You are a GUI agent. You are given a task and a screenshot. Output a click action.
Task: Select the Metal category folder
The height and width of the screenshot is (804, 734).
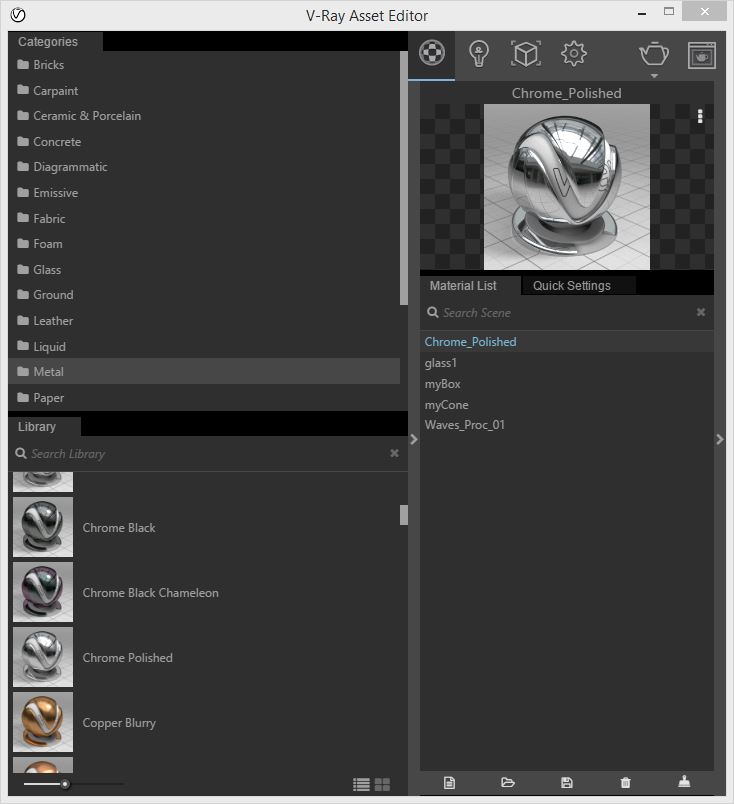click(x=204, y=371)
